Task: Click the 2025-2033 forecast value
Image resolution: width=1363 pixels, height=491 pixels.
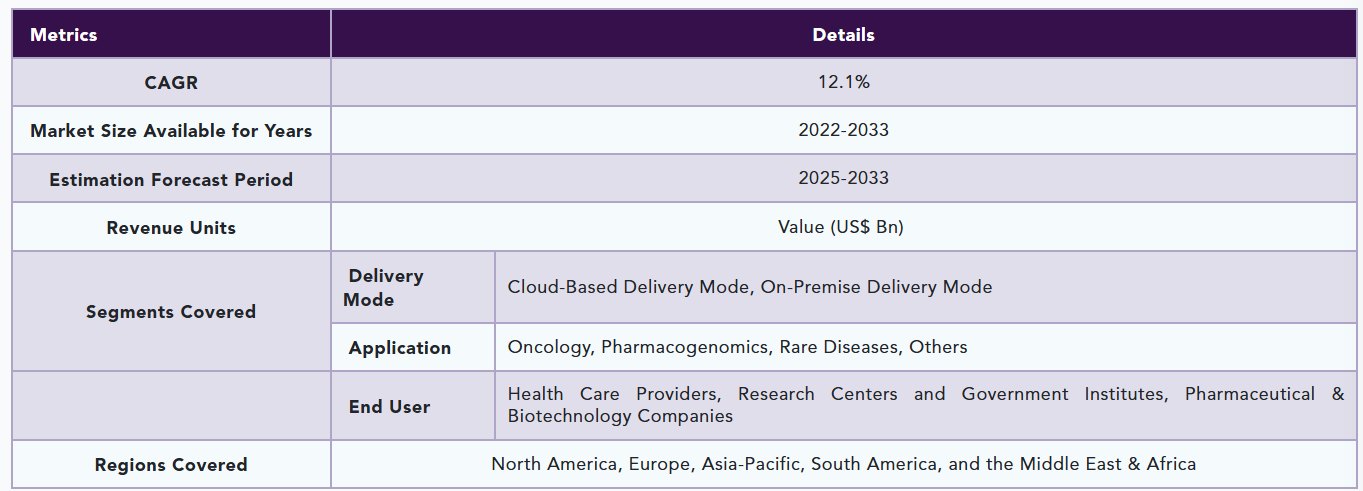Action: [x=843, y=178]
